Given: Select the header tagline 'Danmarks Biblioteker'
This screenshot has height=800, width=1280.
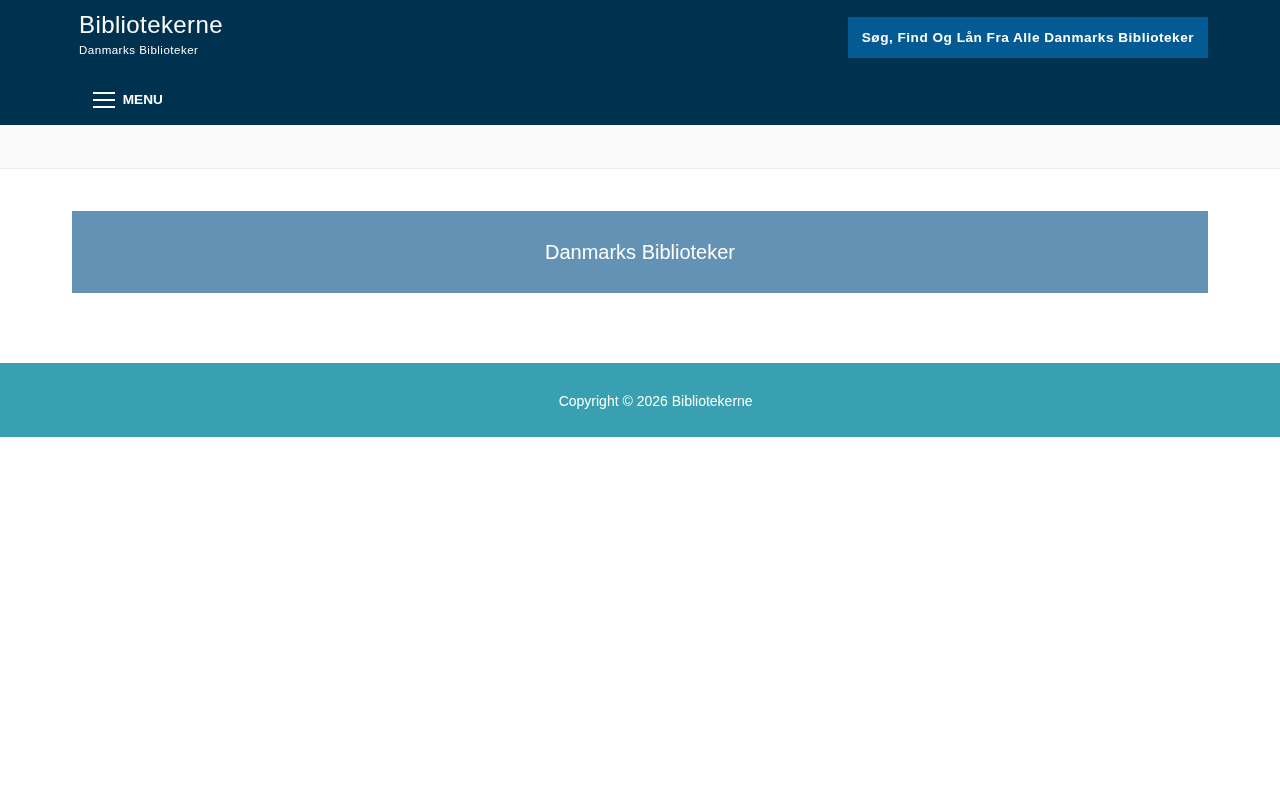Looking at the screenshot, I should coord(139,50).
